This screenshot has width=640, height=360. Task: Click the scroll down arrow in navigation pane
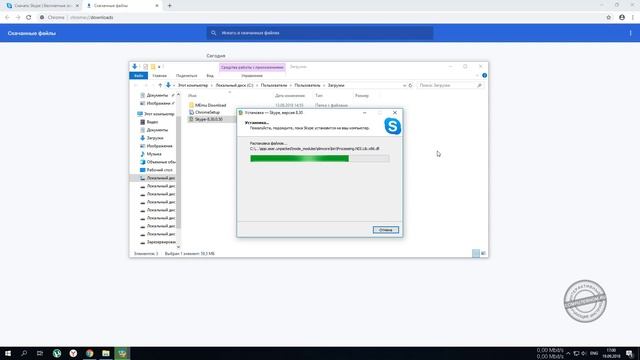tap(178, 247)
